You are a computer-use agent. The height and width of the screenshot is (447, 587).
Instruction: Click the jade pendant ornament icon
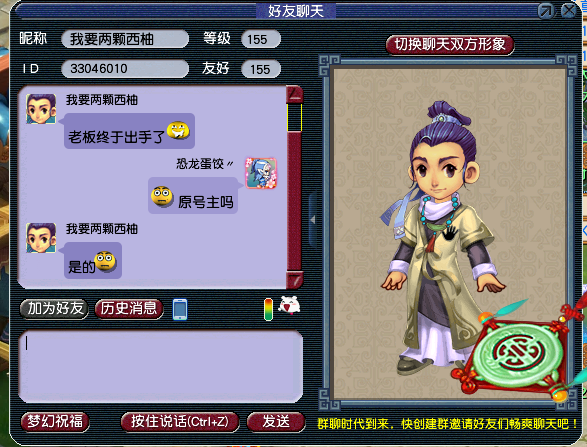pos(517,355)
